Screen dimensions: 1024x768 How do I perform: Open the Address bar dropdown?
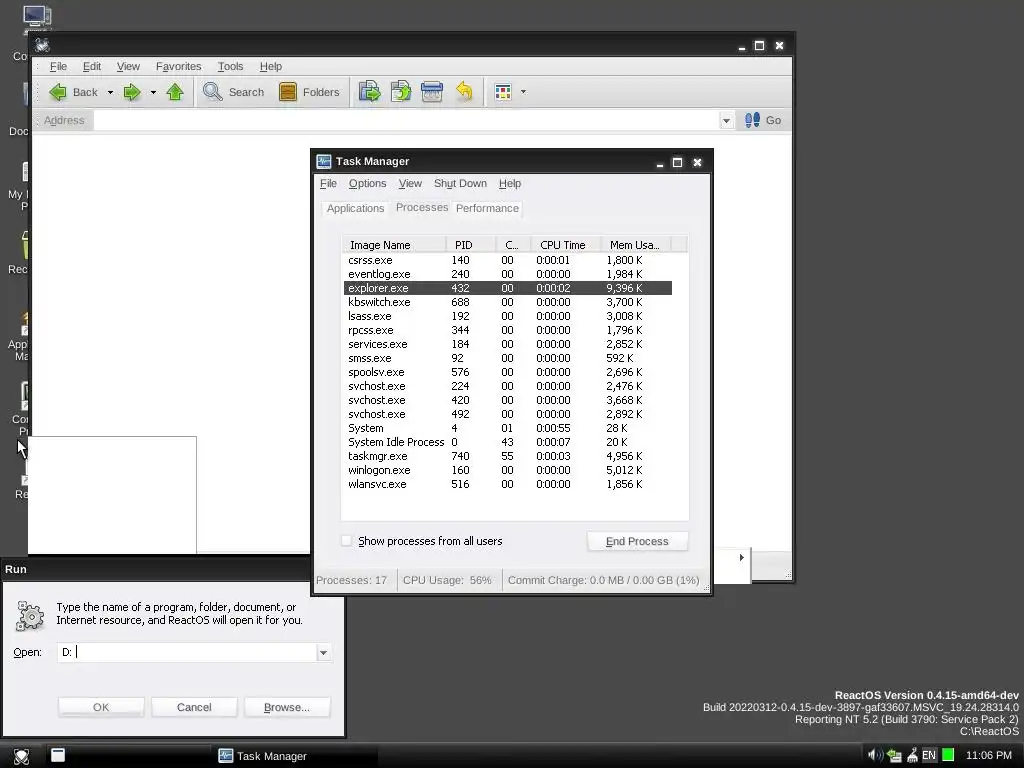point(726,121)
